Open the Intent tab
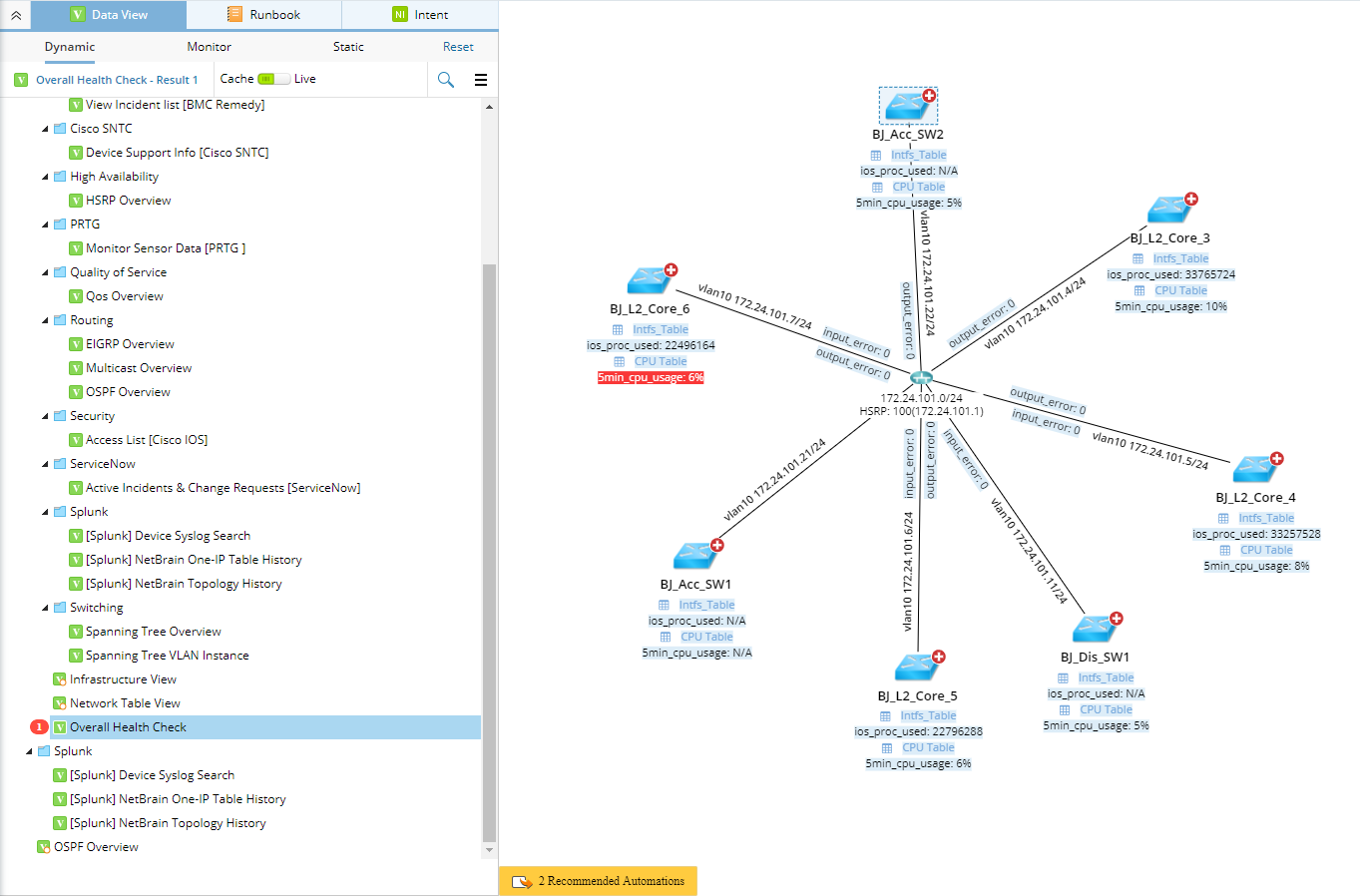This screenshot has height=896, width=1360. point(420,15)
